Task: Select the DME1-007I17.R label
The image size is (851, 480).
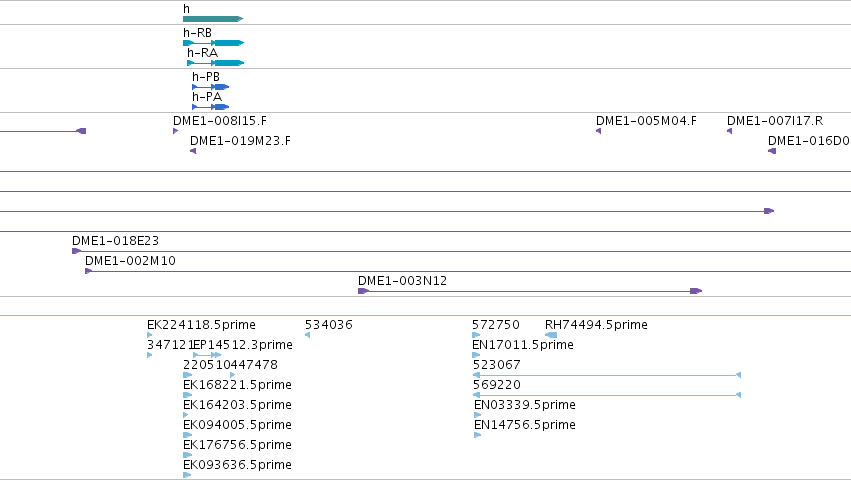Action: tap(775, 121)
